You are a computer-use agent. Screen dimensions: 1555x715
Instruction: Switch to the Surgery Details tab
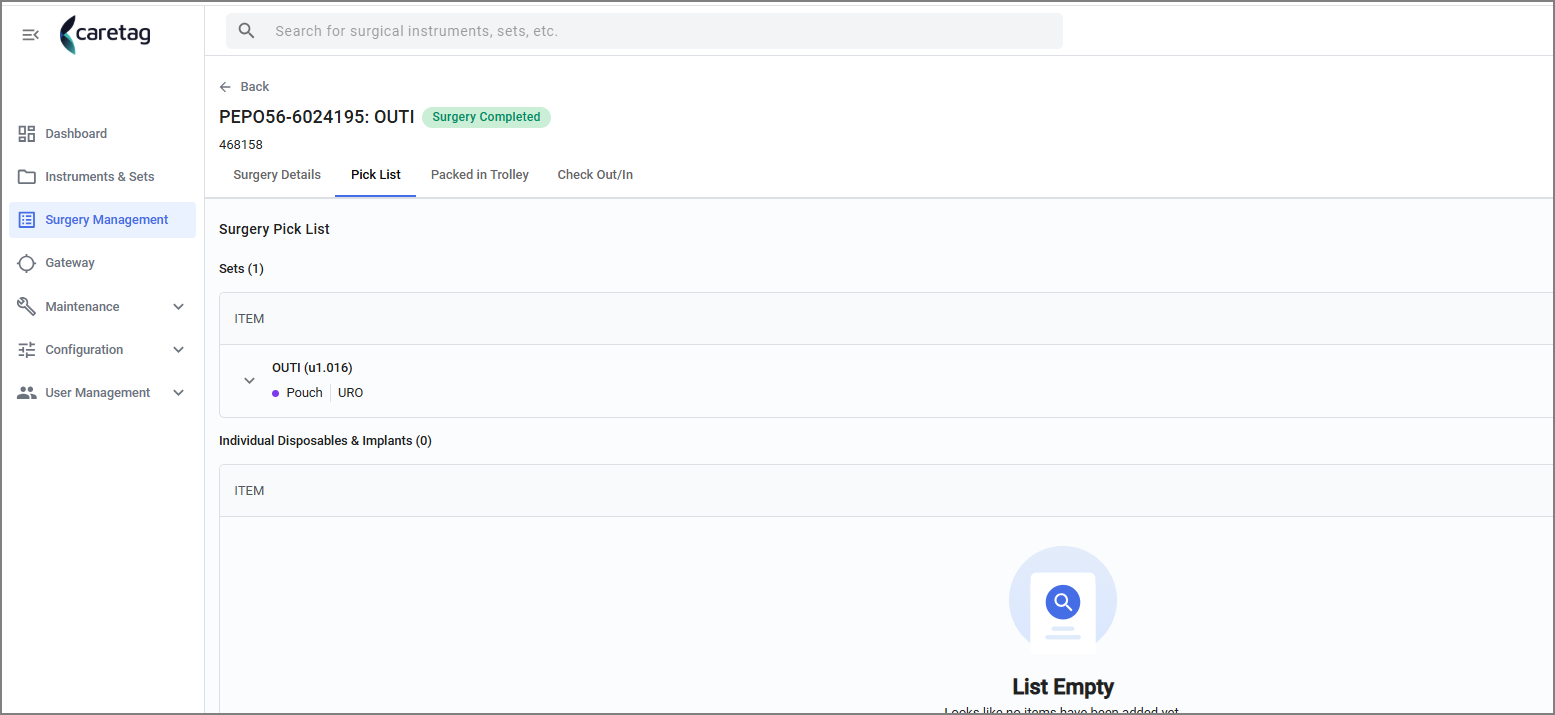pyautogui.click(x=277, y=175)
